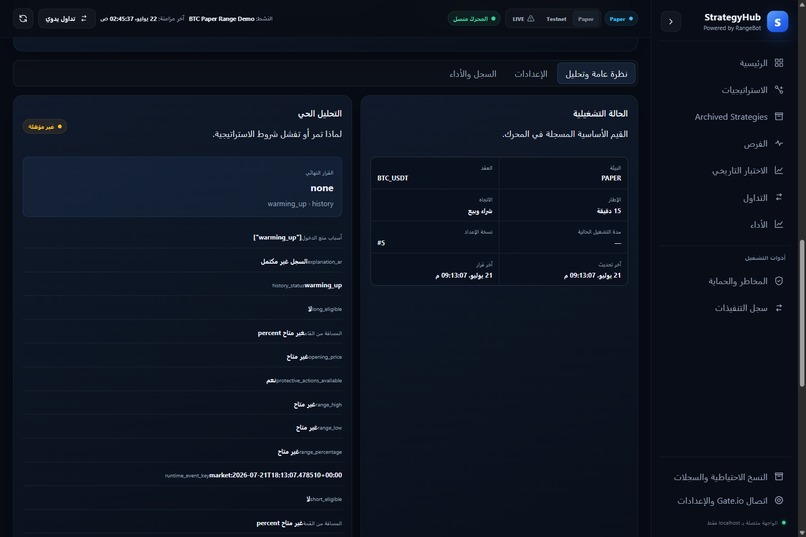
Task: Click BTC Paper Range Demo strategy name
Action: tap(221, 18)
